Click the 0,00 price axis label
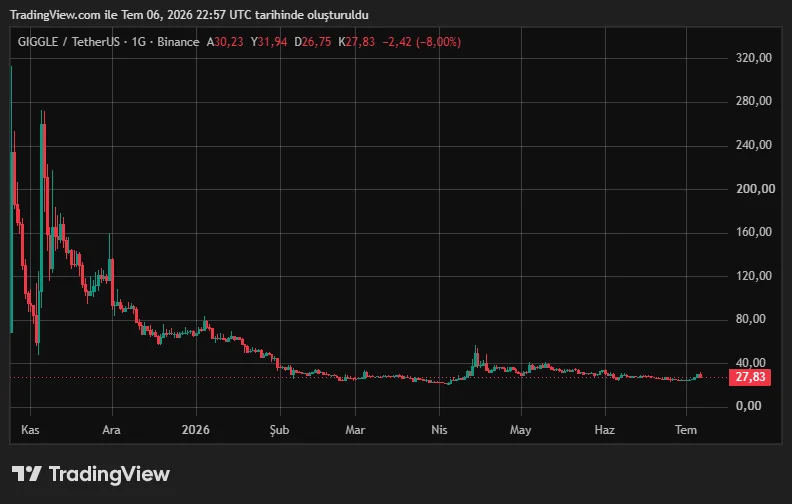 tap(749, 406)
